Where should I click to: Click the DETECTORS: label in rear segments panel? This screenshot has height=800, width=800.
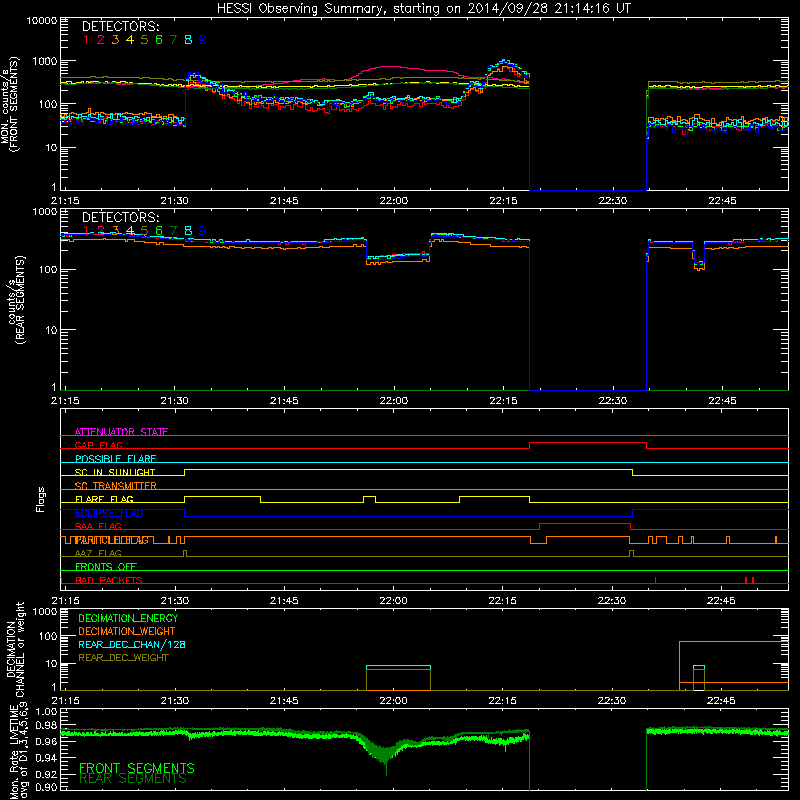pos(120,217)
